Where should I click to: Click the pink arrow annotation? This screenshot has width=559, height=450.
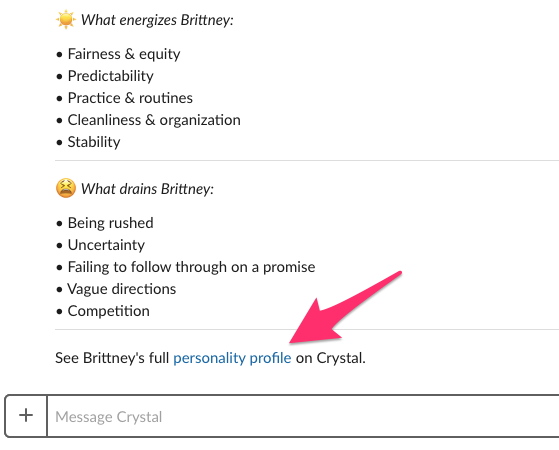pyautogui.click(x=345, y=307)
